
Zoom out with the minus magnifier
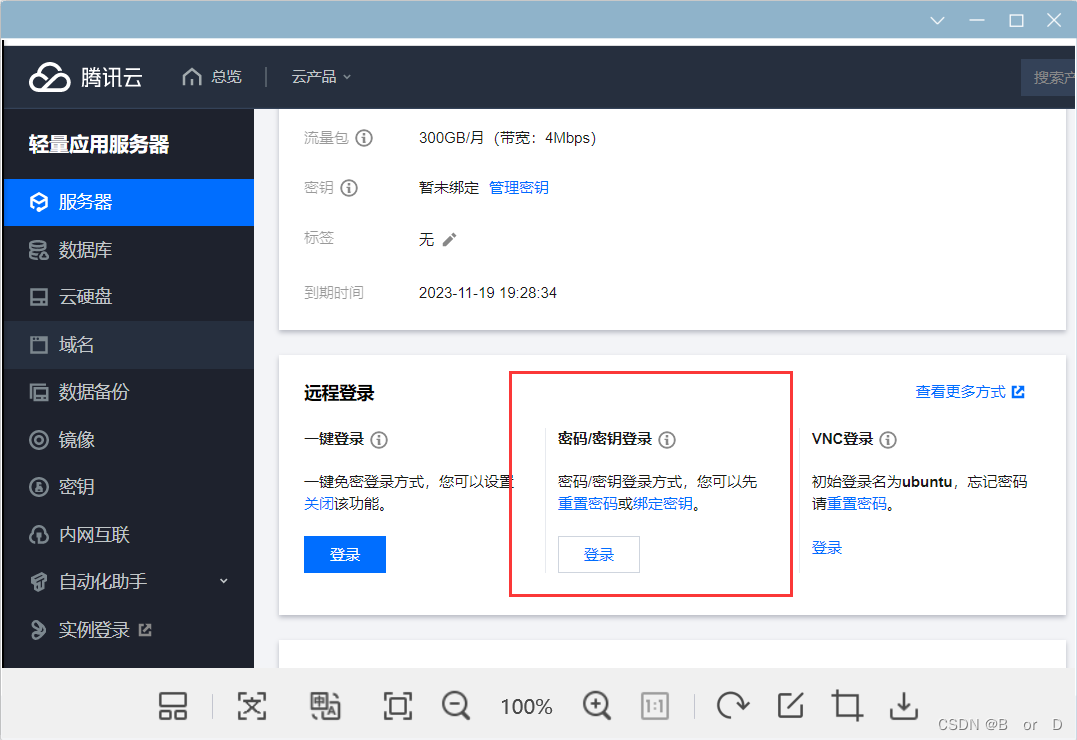point(456,706)
